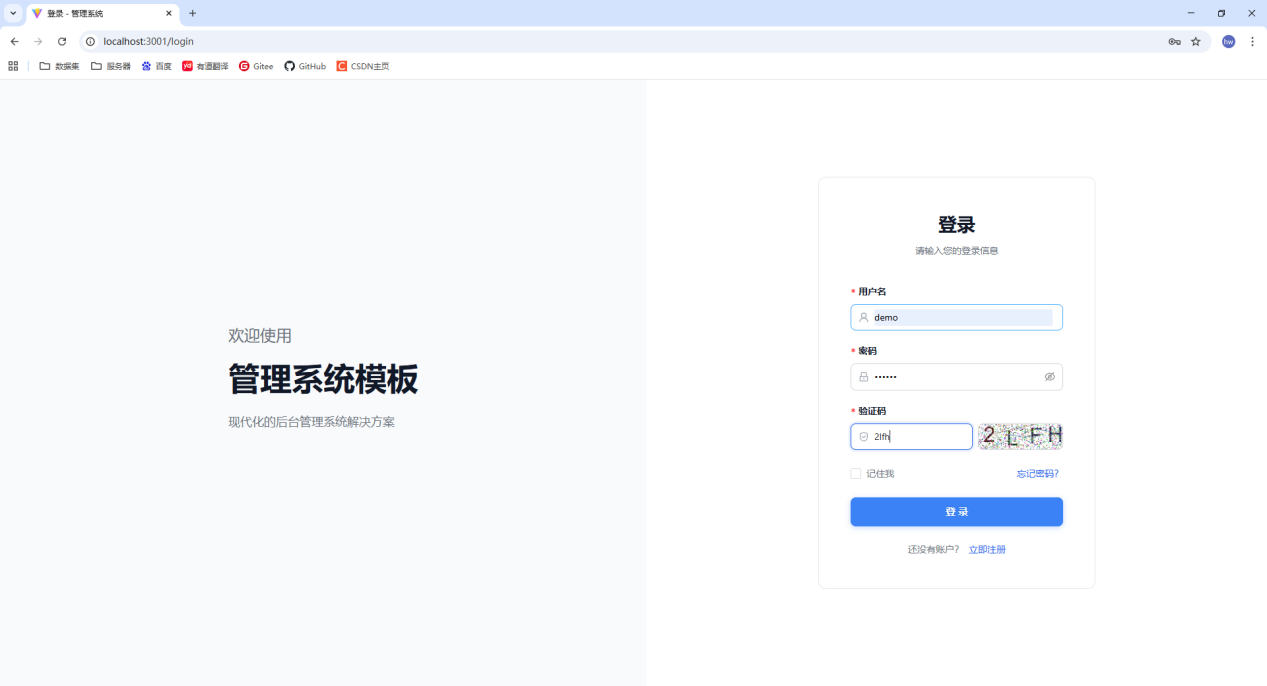Switch to the 登录 - 管理系统 tab
This screenshot has width=1267, height=686.
[x=95, y=14]
